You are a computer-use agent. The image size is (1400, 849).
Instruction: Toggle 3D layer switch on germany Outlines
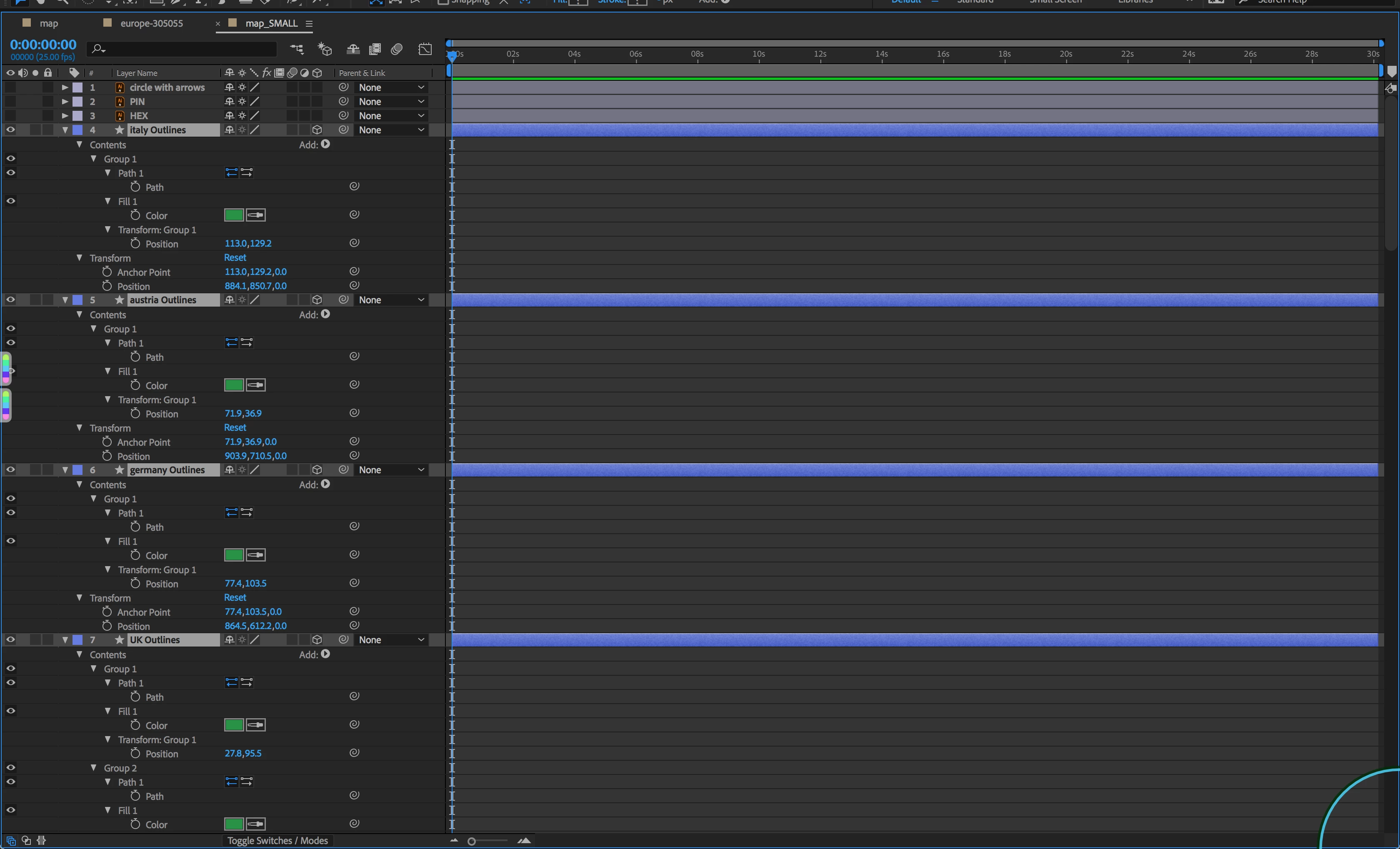317,469
